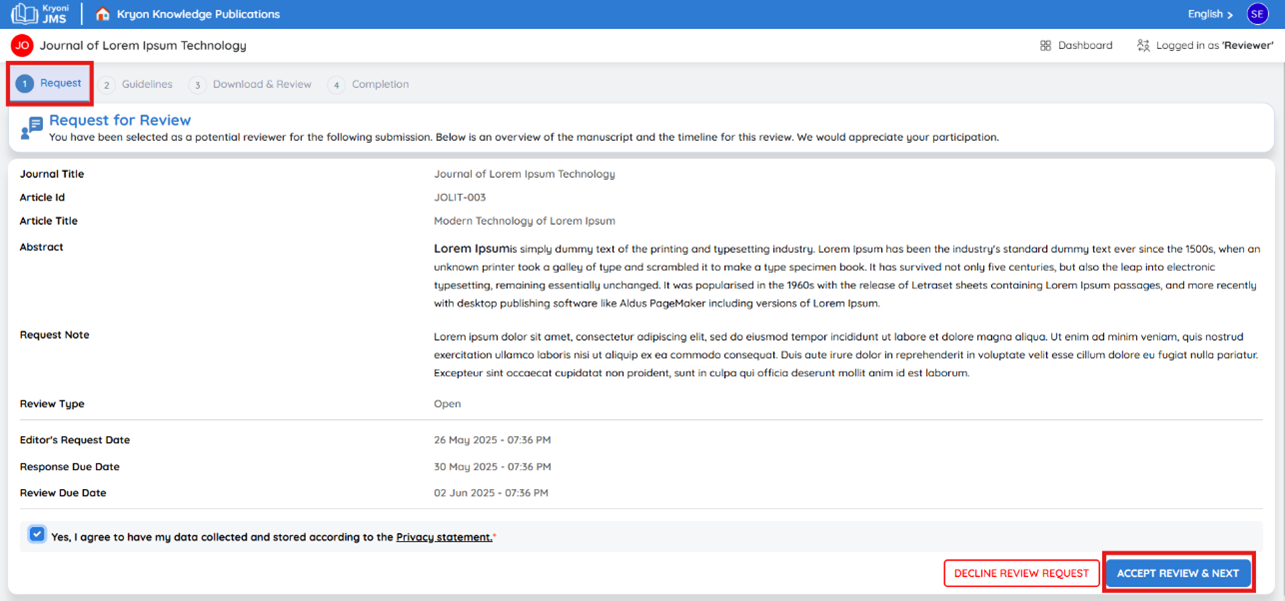Click the Request Note field label
1285x601 pixels.
(x=54, y=335)
